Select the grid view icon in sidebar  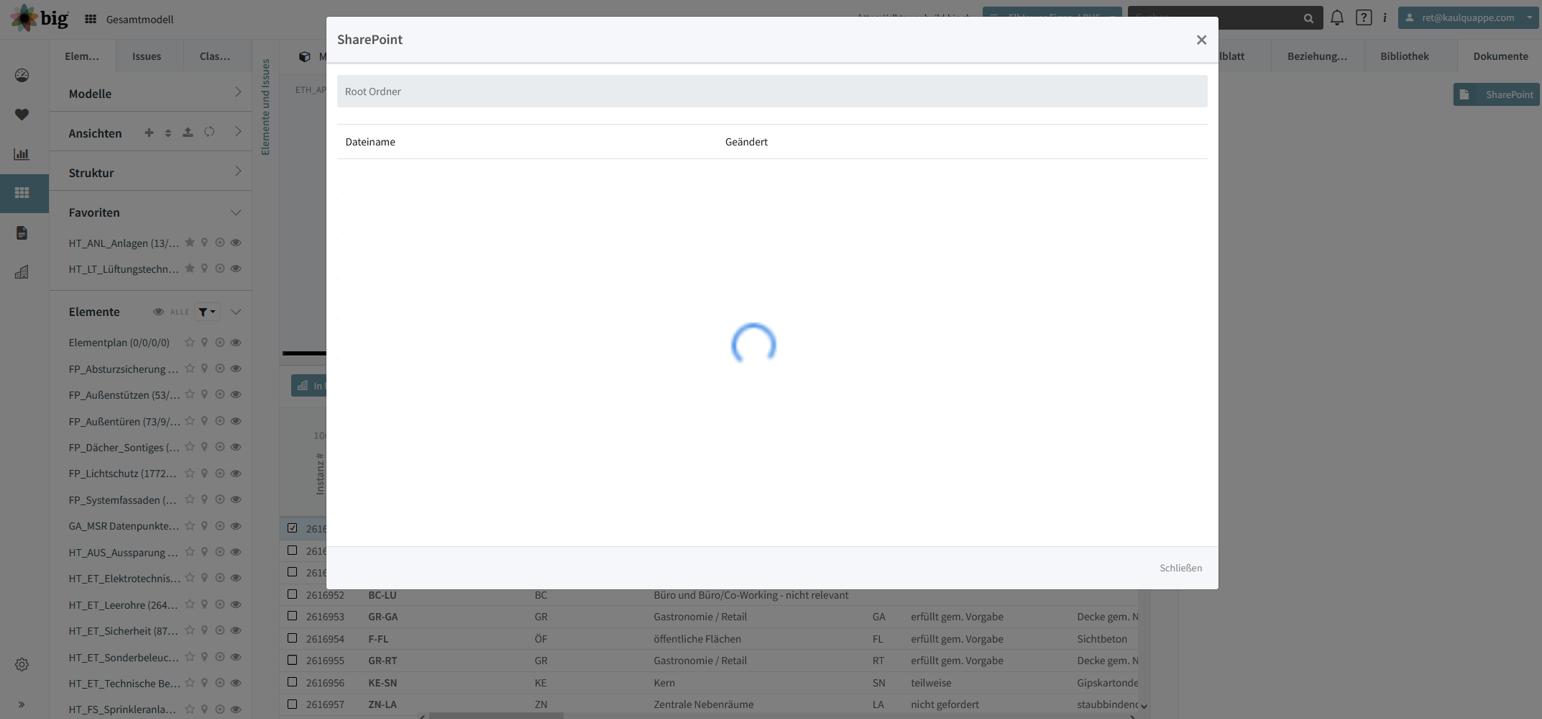click(22, 193)
